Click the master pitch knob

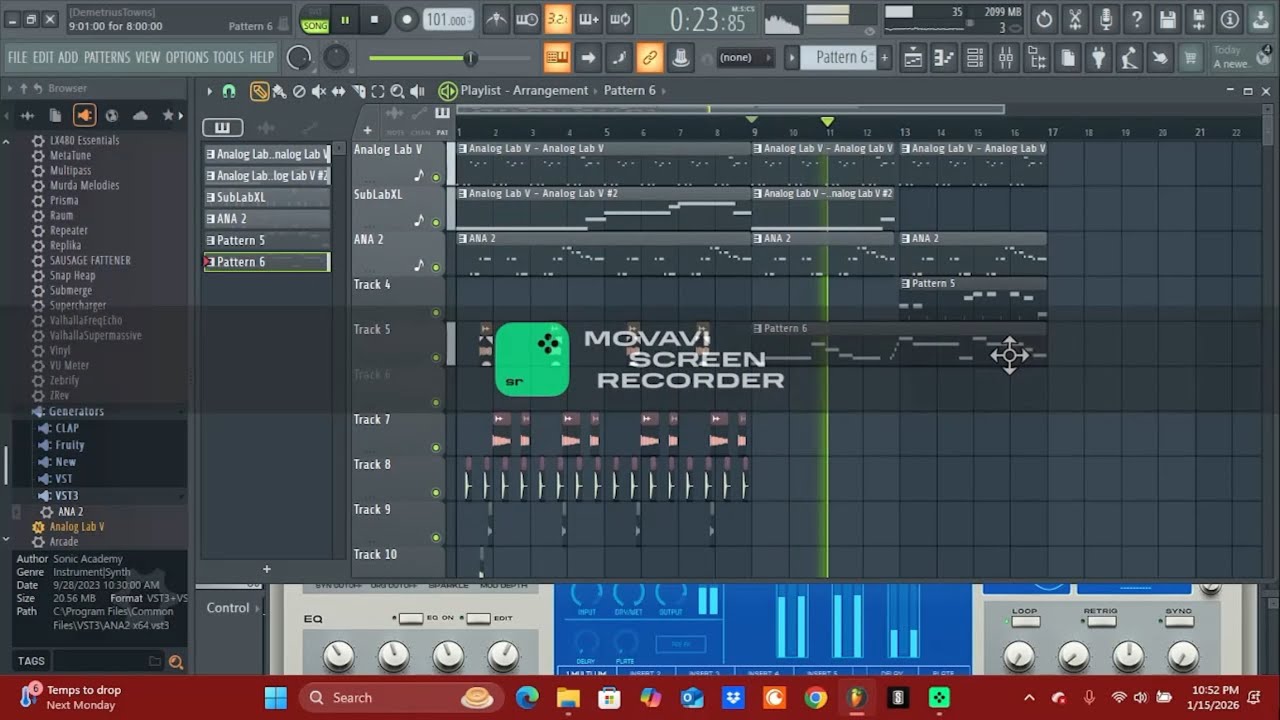click(337, 58)
